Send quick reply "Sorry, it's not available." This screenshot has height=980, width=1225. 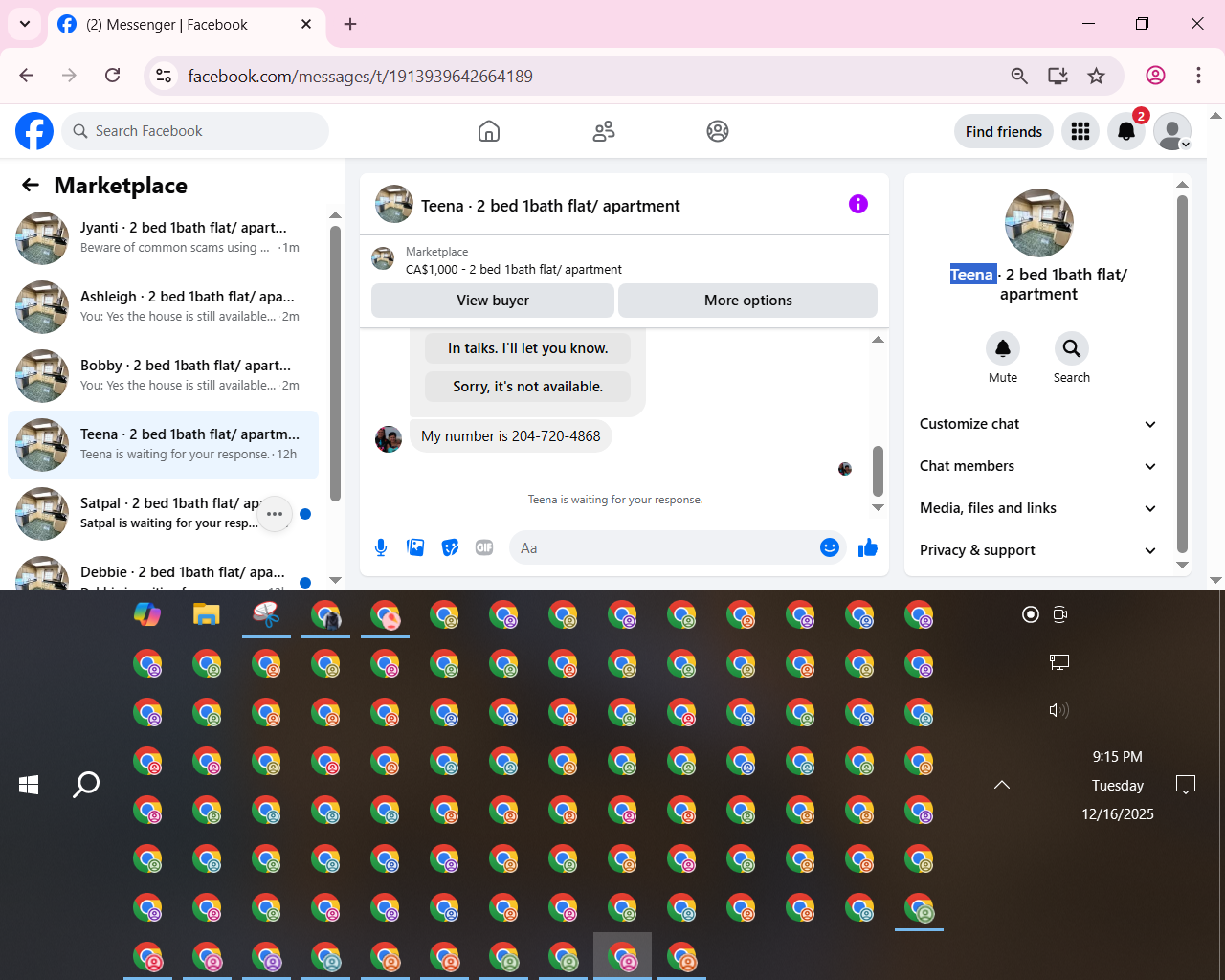pos(528,387)
